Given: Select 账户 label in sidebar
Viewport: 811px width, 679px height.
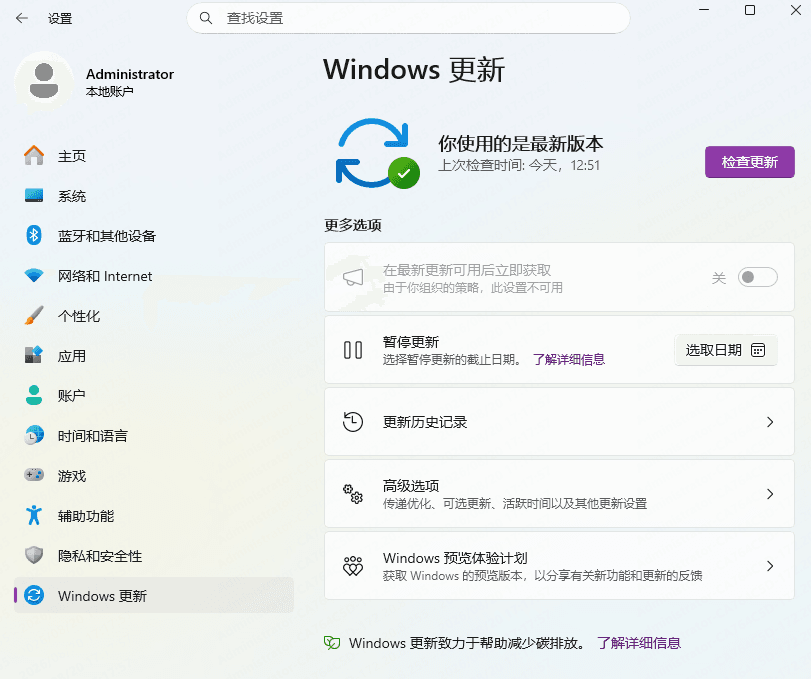Looking at the screenshot, I should [x=72, y=396].
